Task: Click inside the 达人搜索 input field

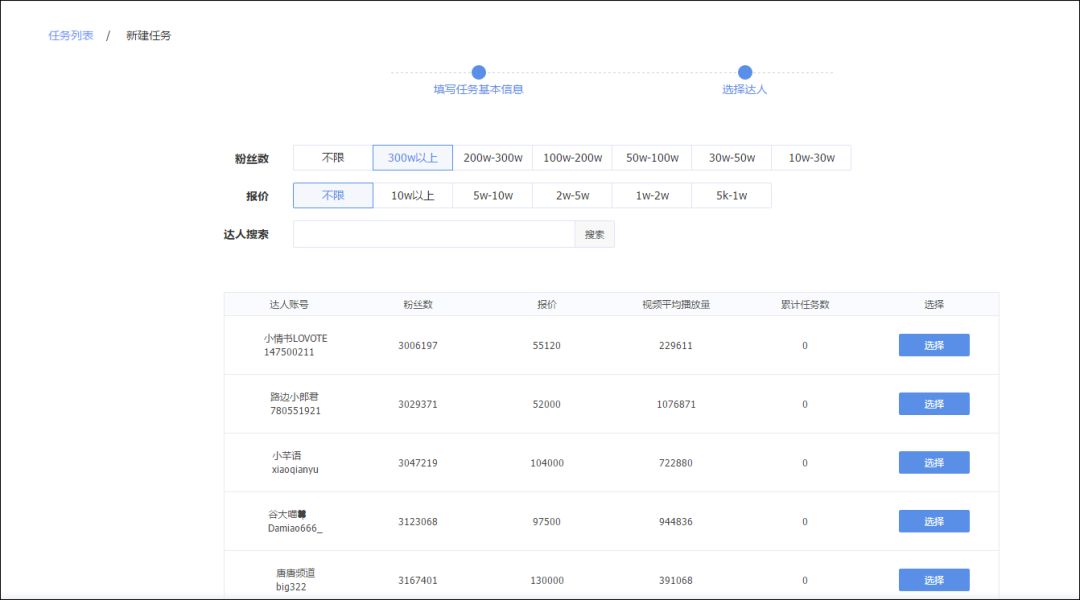Action: pyautogui.click(x=430, y=233)
